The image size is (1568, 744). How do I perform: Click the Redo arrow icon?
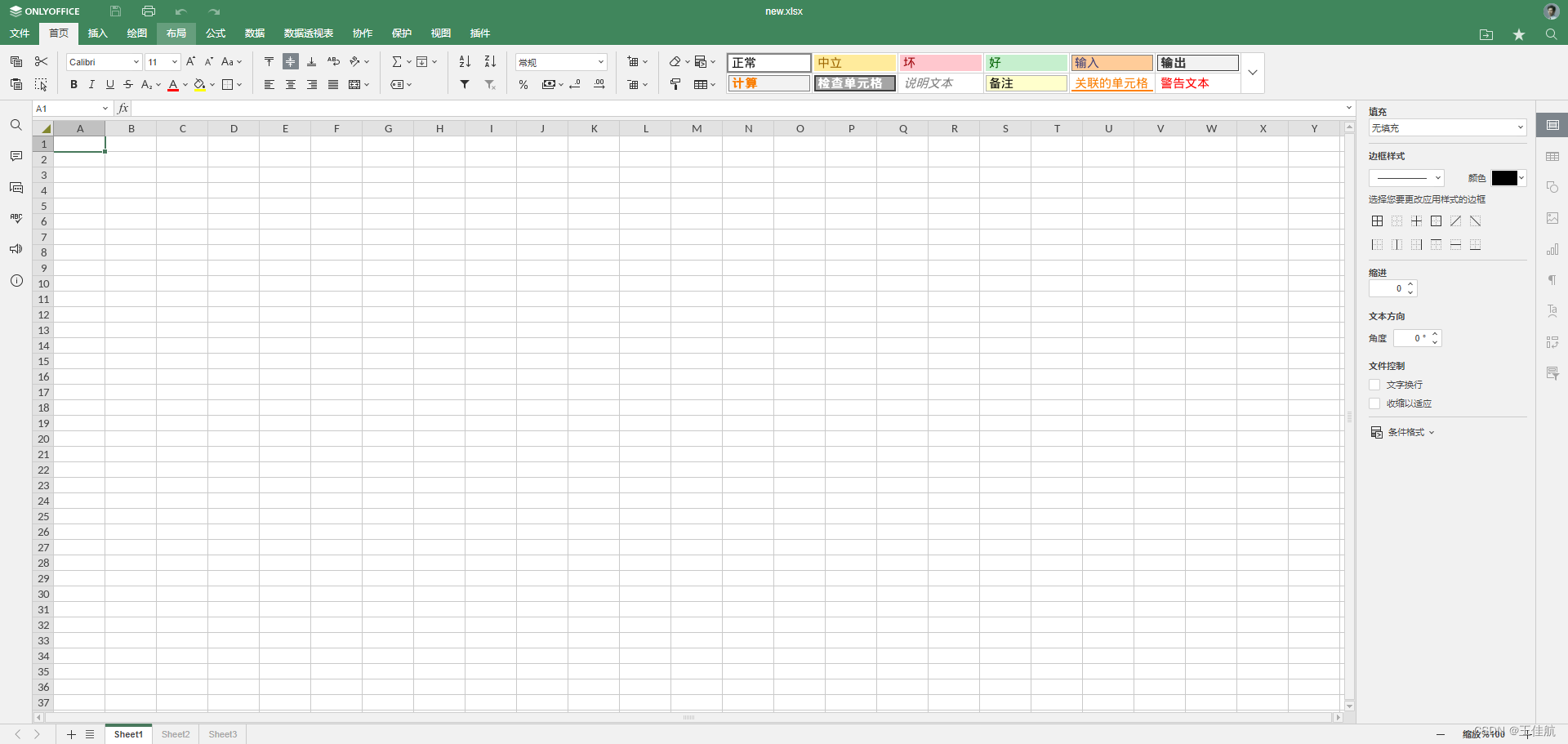point(214,11)
